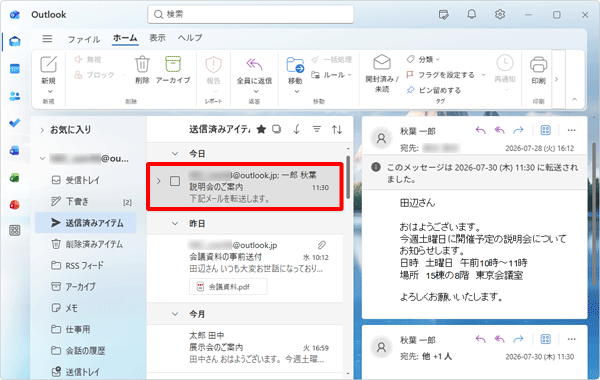The width and height of the screenshot is (600, 380).
Task: Collapse the ribbon with up chevron
Action: 574,99
